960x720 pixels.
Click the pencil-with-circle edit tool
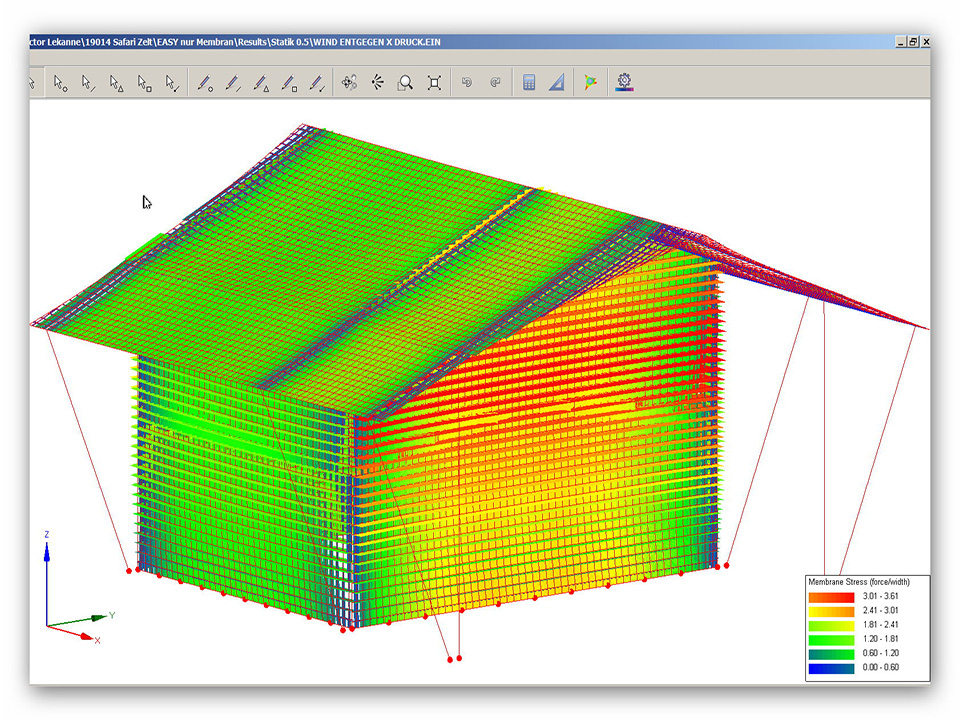204,83
